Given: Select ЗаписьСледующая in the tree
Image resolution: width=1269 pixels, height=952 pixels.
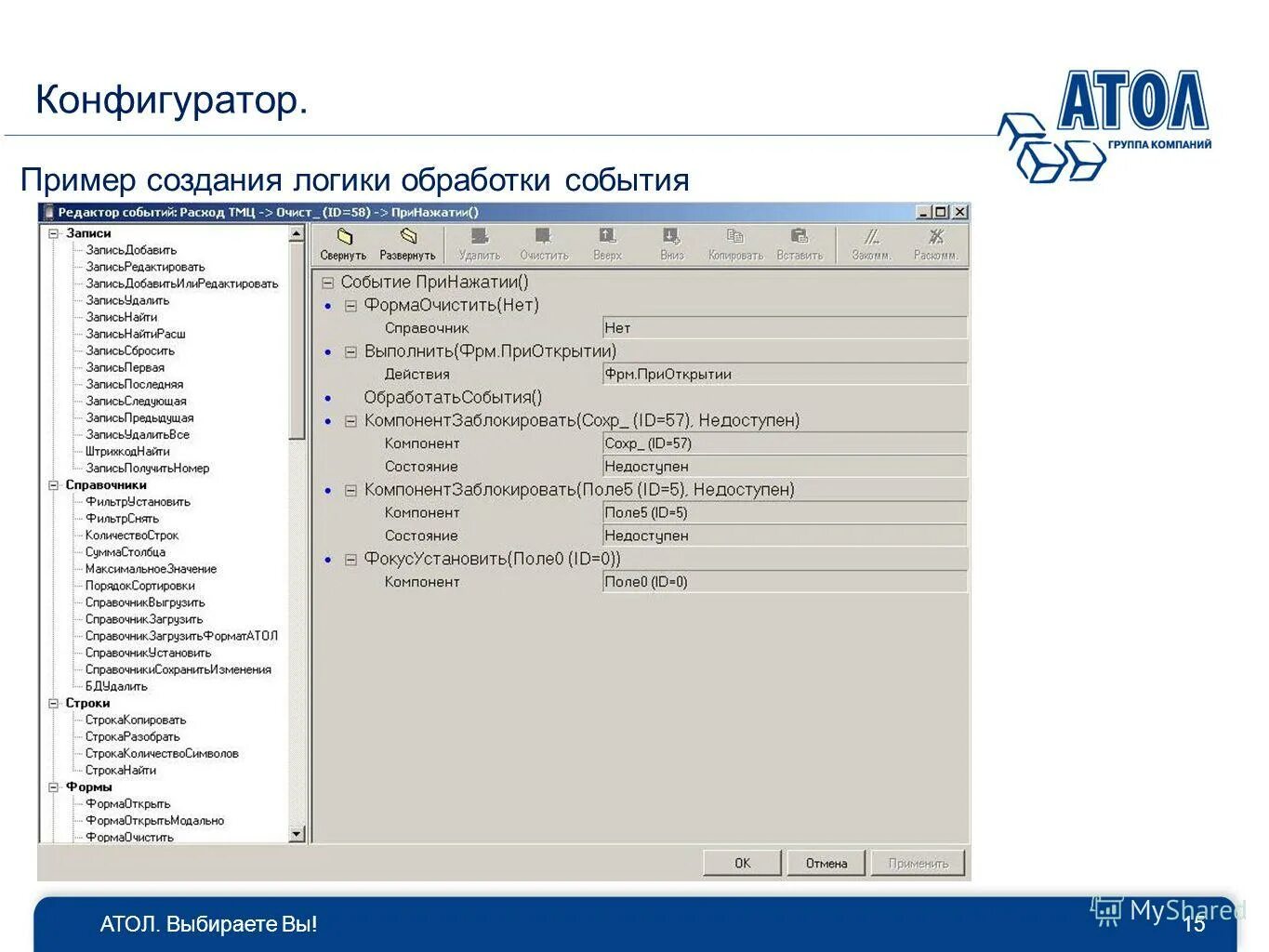Looking at the screenshot, I should pyautogui.click(x=136, y=401).
